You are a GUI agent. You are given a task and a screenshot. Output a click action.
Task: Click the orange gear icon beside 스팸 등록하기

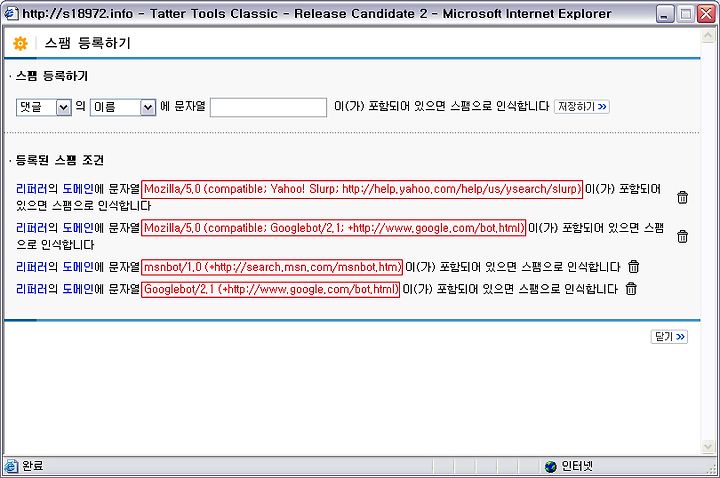coord(20,43)
